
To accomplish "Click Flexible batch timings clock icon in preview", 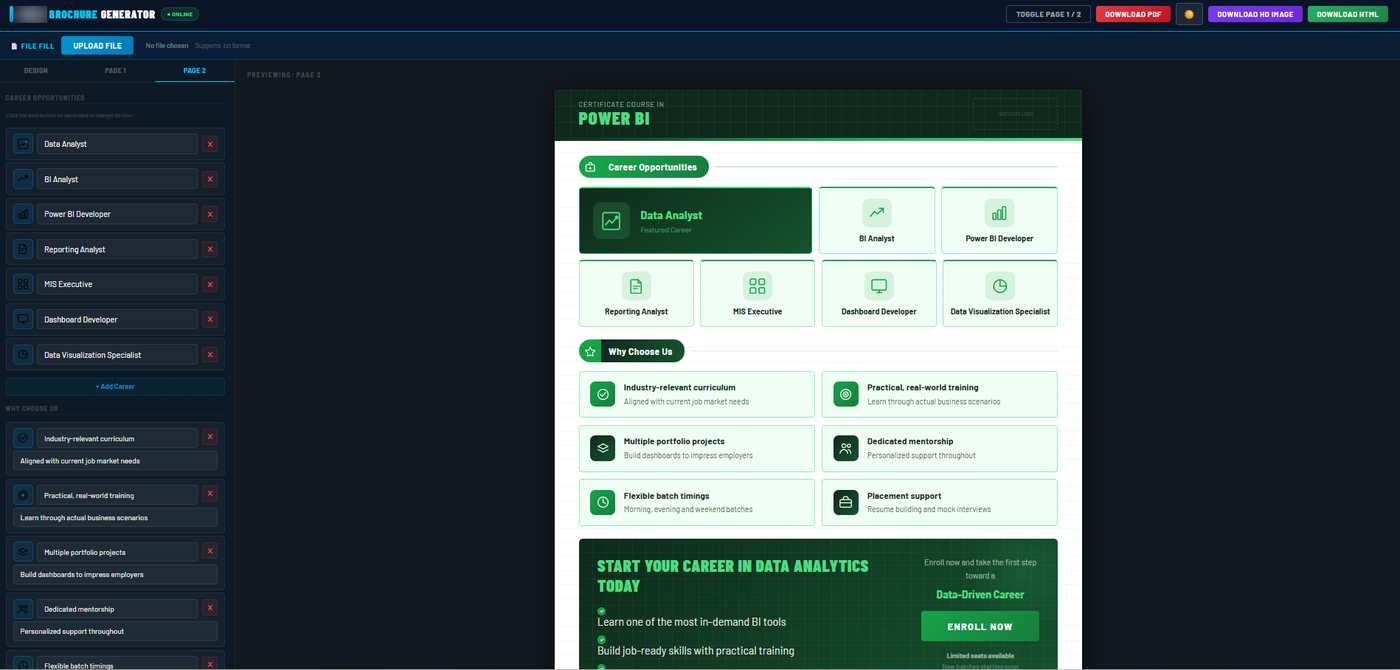I will [x=602, y=502].
